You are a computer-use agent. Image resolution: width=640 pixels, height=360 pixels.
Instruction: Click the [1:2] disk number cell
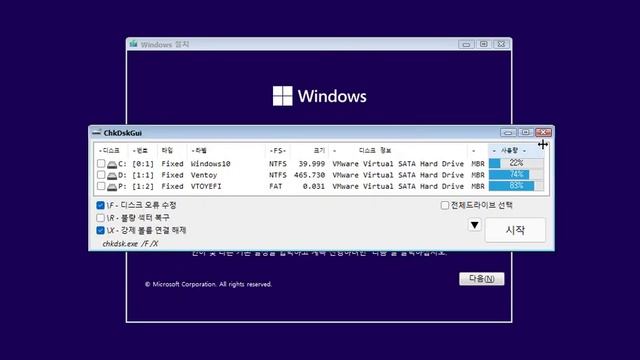[143, 187]
